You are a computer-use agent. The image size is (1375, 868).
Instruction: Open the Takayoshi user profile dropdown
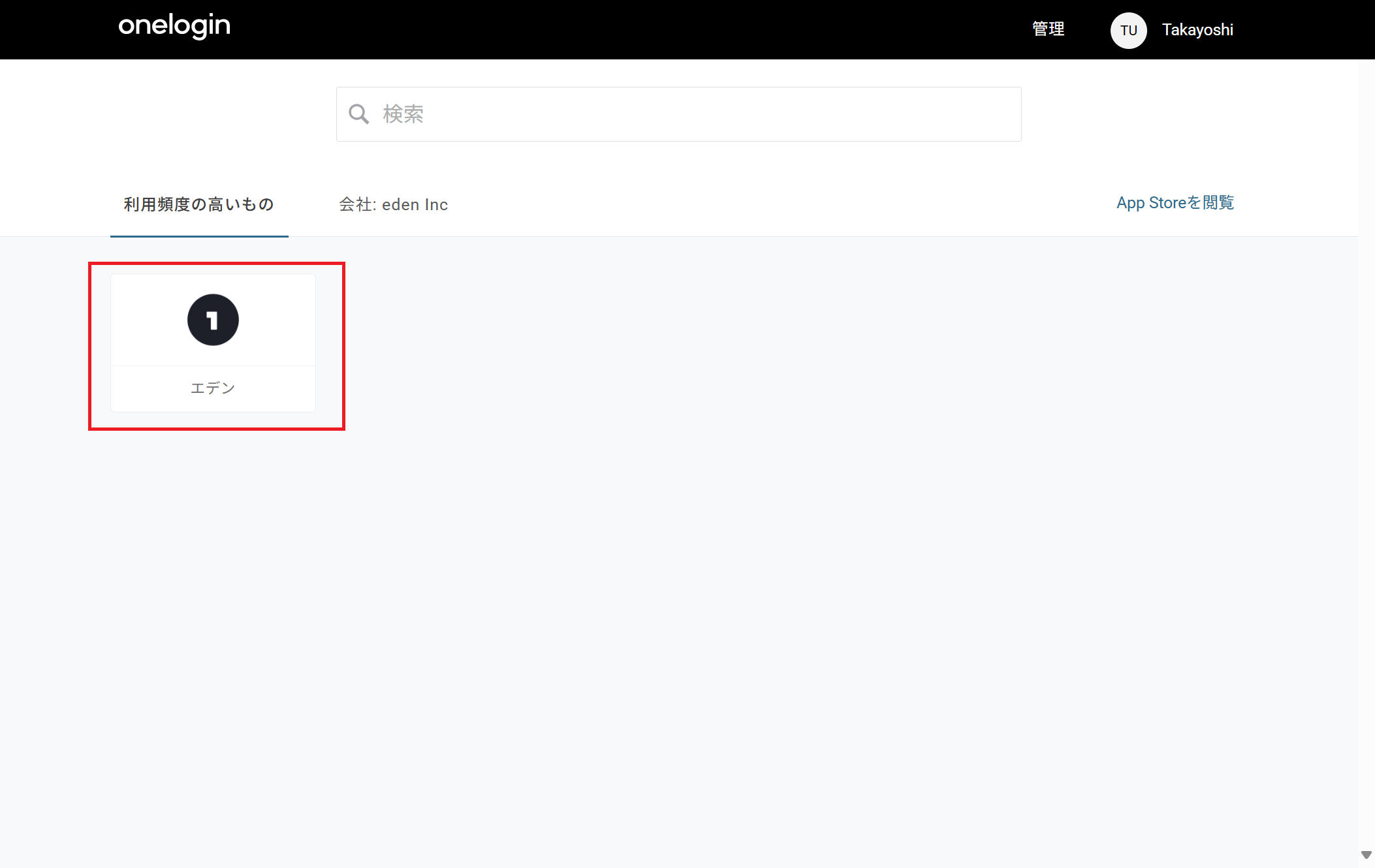pyautogui.click(x=1197, y=30)
